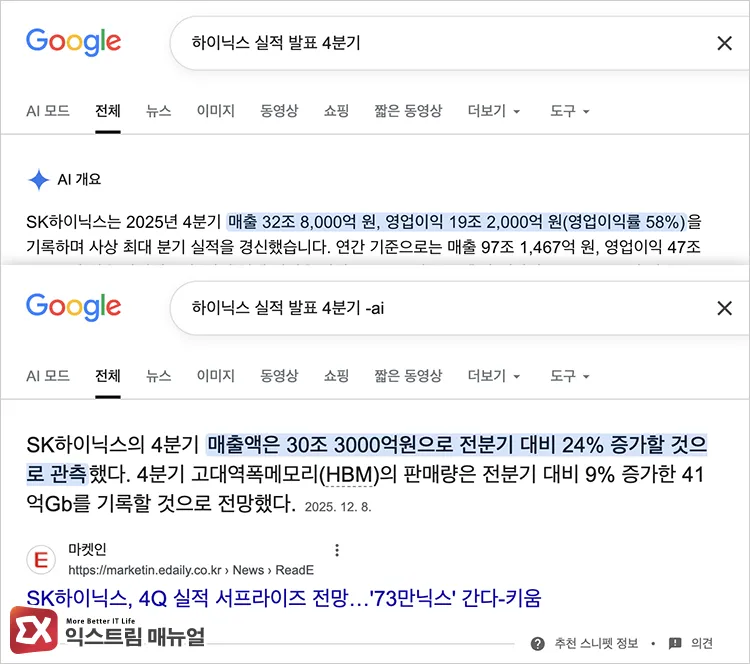This screenshot has width=750, height=664.
Task: Select the 전체 tab in the -ai search
Action: point(108,376)
